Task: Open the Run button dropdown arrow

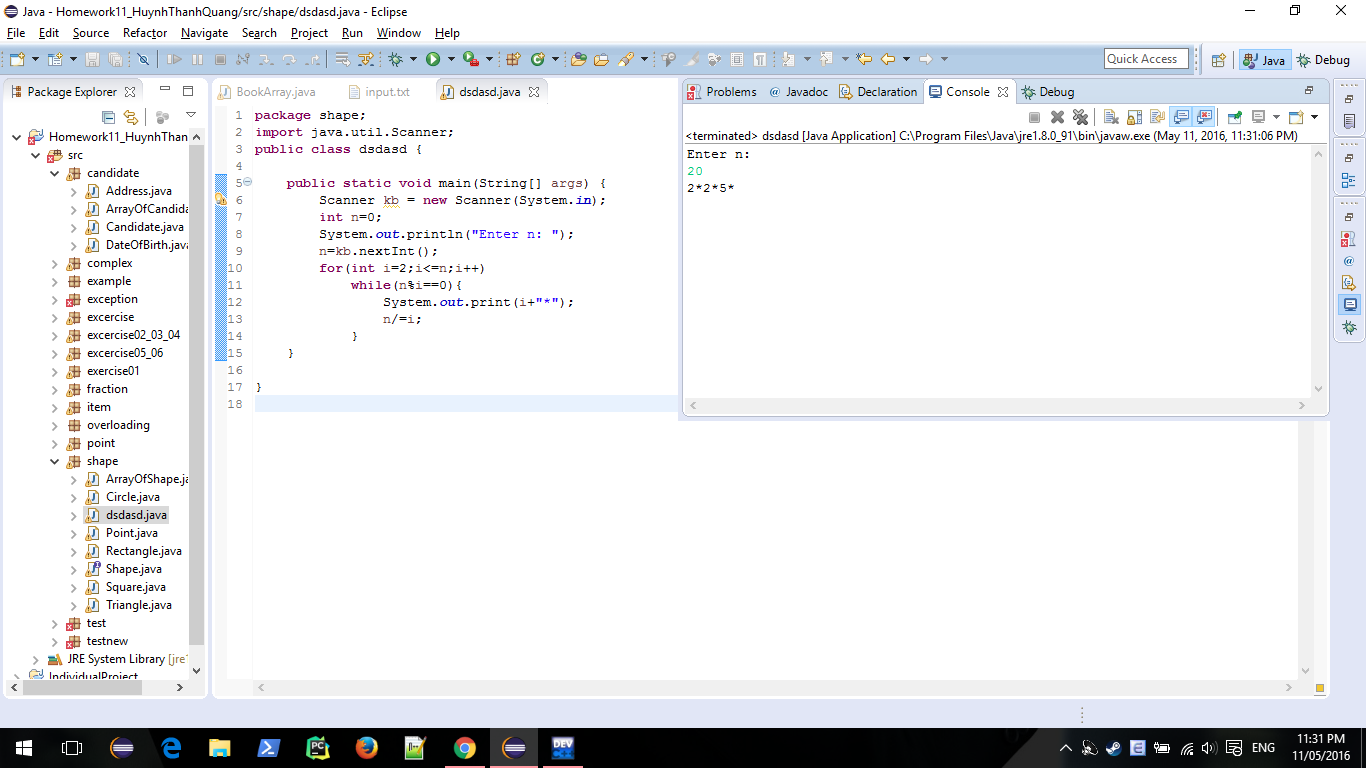Action: (x=451, y=60)
